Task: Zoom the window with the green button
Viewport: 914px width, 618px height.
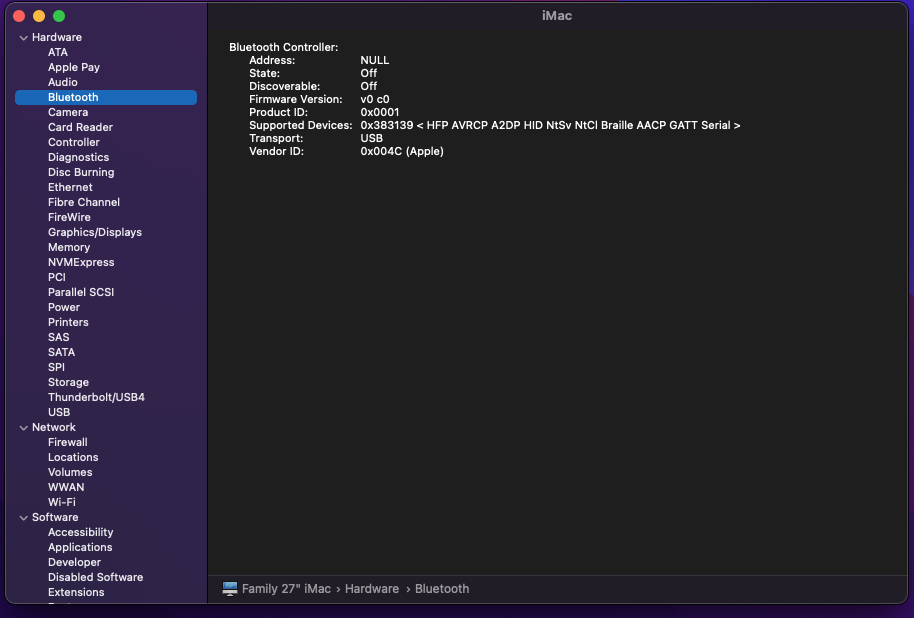Action: tap(59, 16)
